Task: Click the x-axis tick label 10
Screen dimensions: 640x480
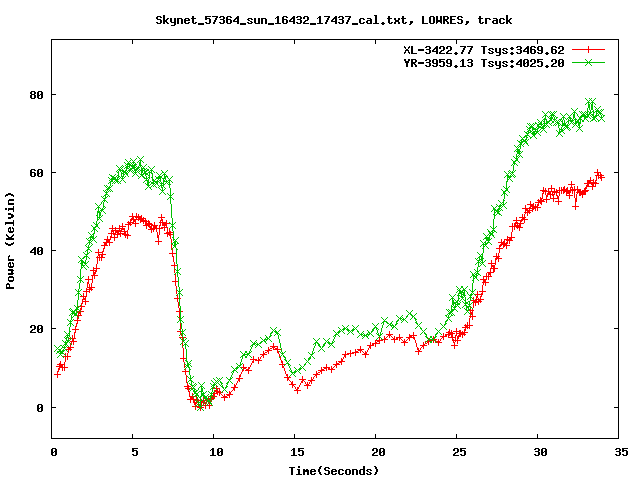Action: click(216, 452)
